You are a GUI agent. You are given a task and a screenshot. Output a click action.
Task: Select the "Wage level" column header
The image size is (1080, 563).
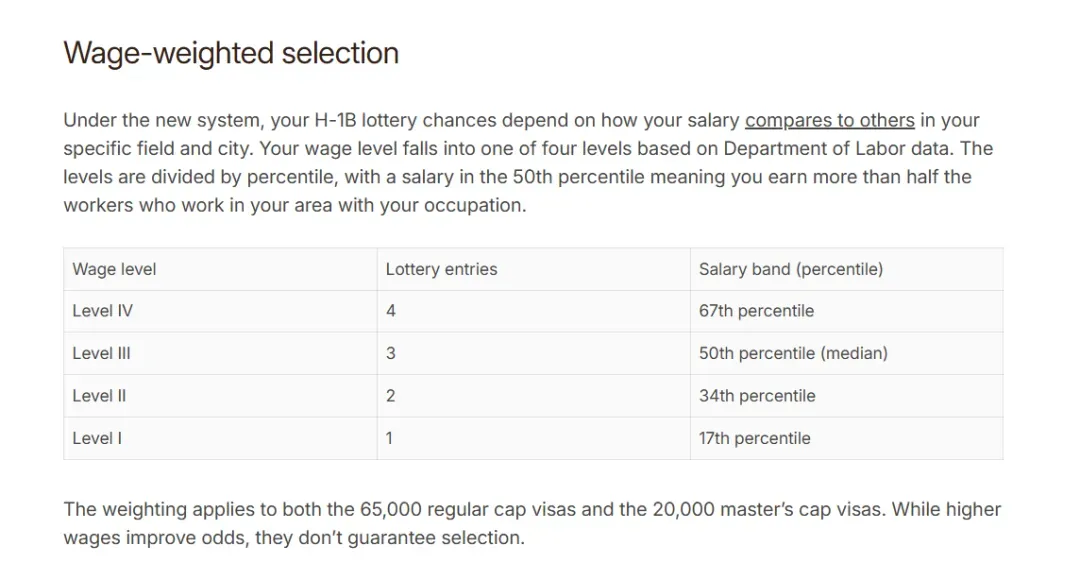(114, 269)
